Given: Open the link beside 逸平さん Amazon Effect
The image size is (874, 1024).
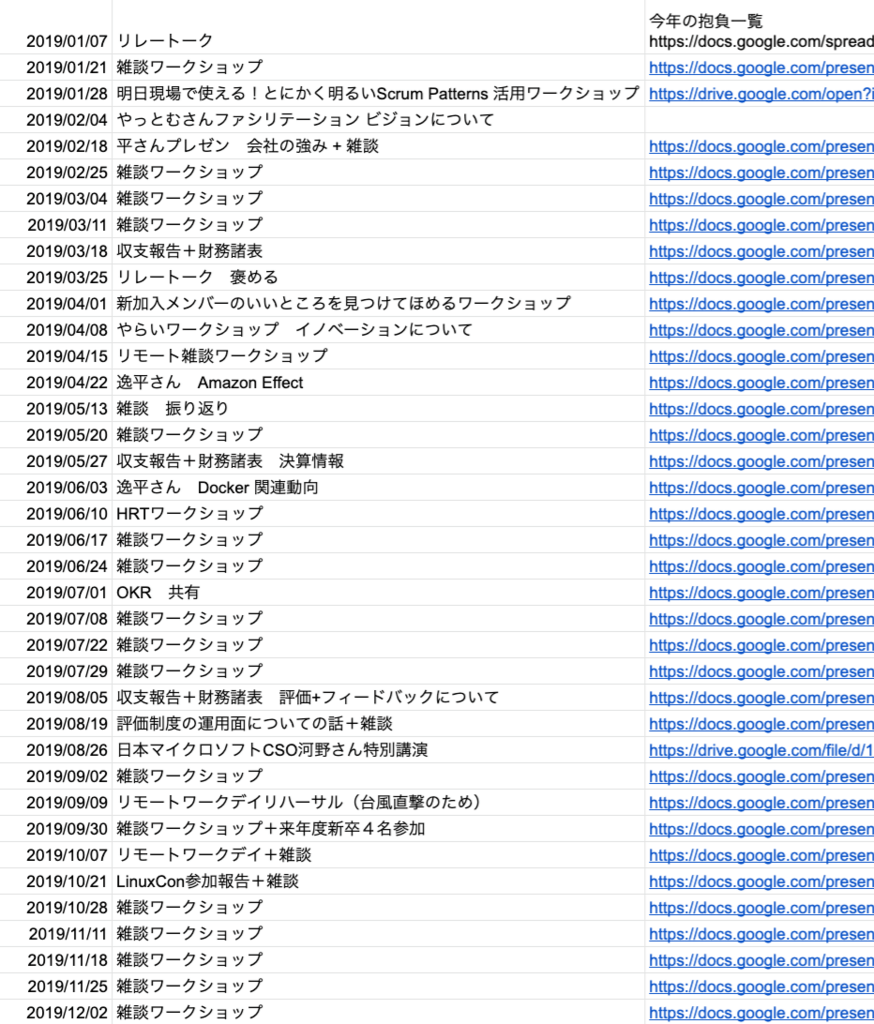Looking at the screenshot, I should [x=760, y=383].
